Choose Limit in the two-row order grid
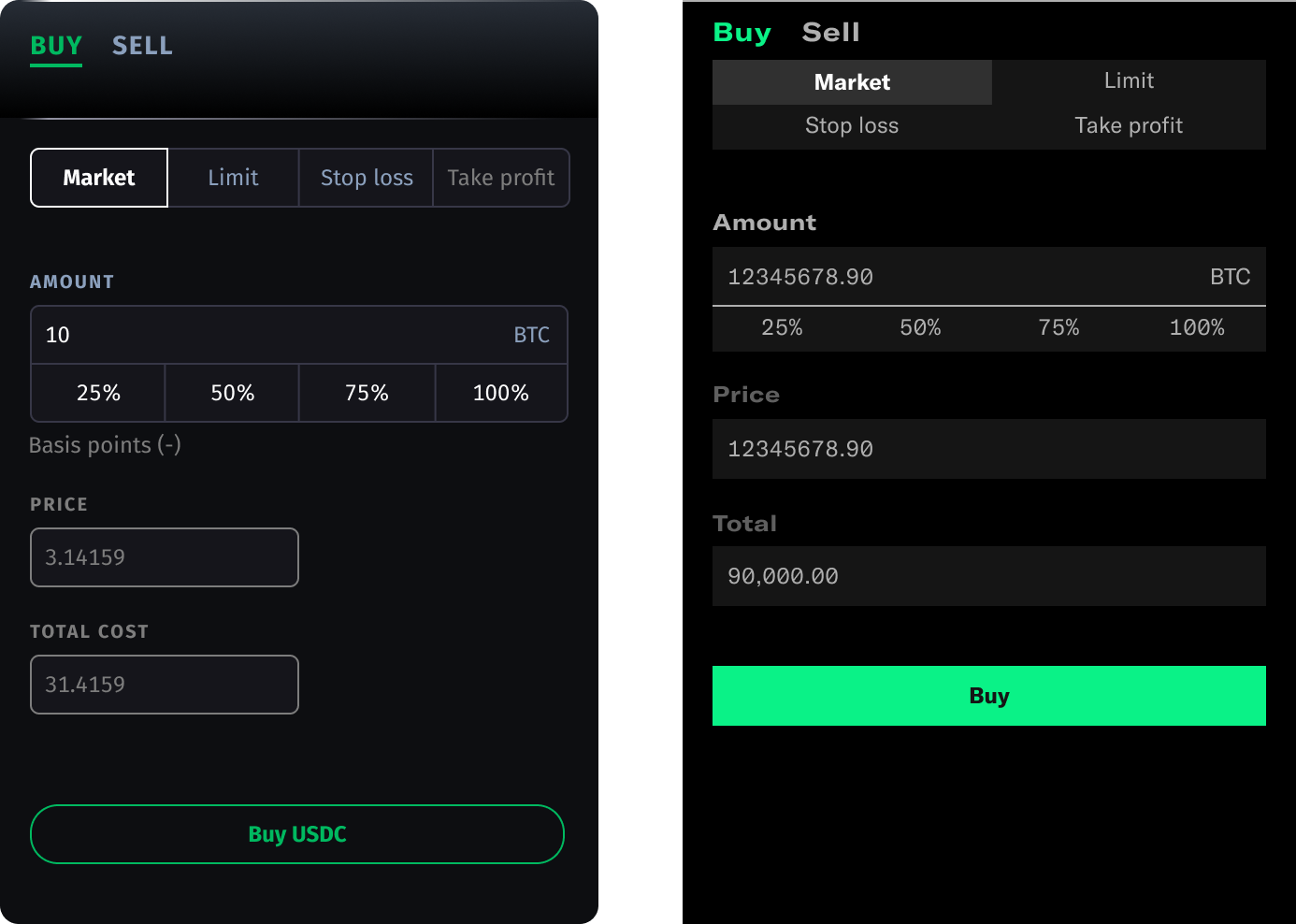The height and width of the screenshot is (924, 1296). click(1129, 81)
